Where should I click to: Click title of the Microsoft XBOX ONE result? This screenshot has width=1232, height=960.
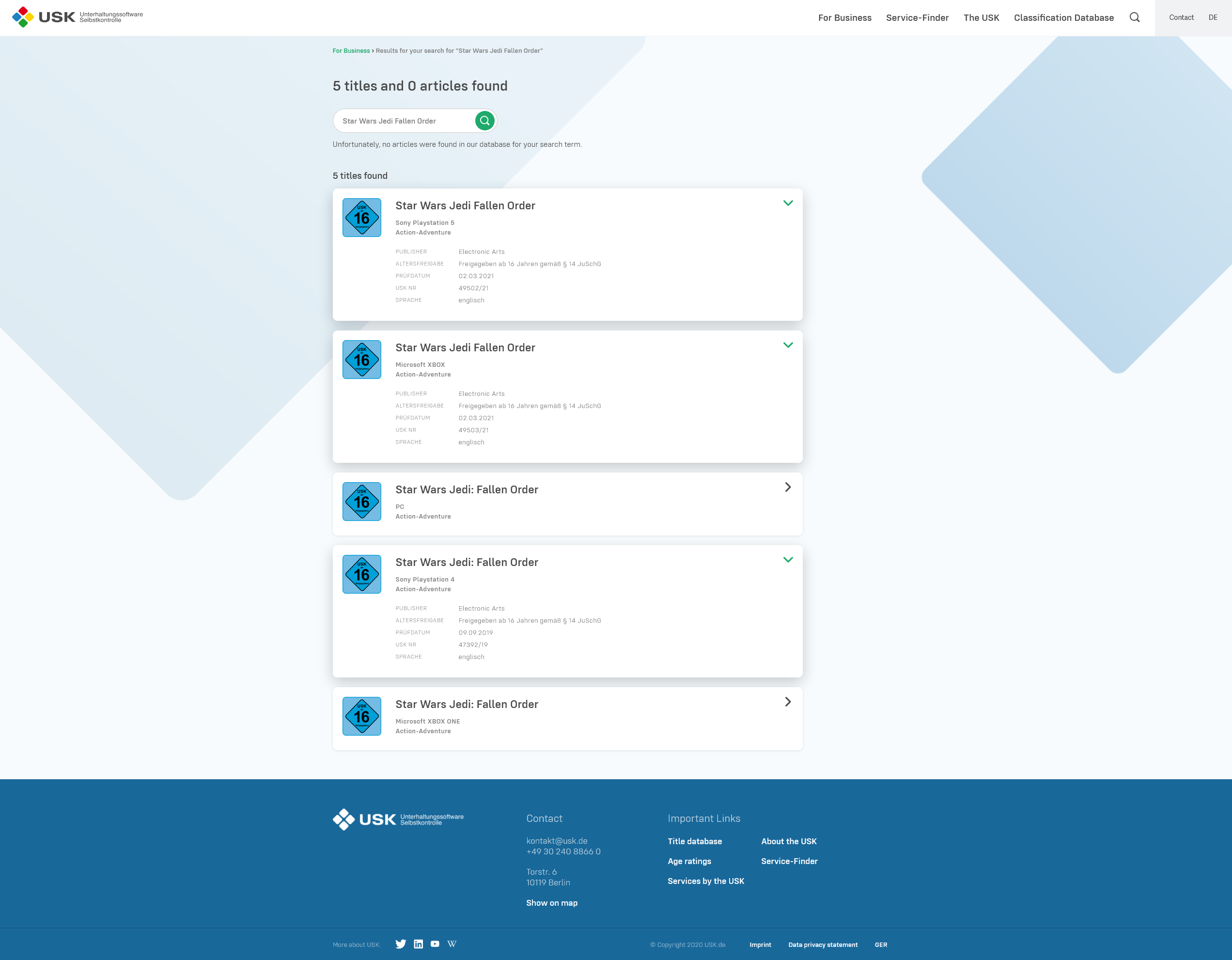467,704
